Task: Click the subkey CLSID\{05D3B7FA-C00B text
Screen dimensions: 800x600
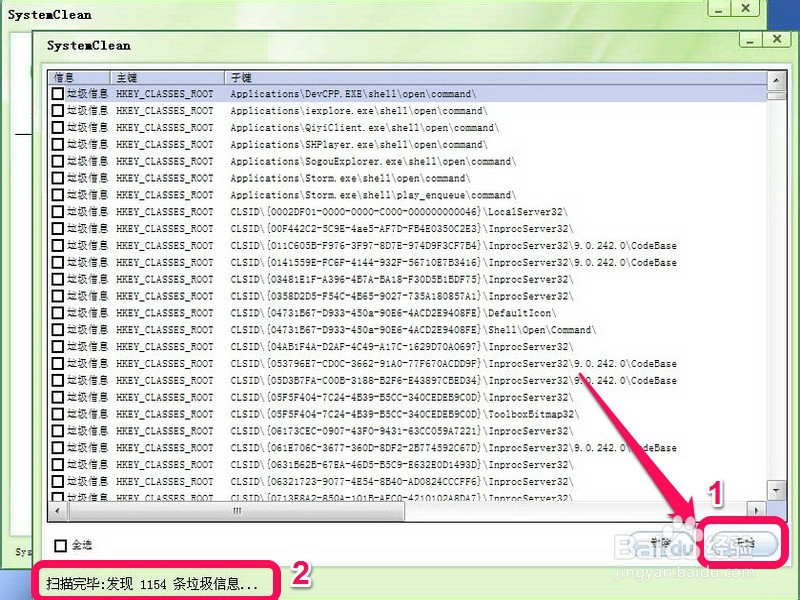Action: 453,380
